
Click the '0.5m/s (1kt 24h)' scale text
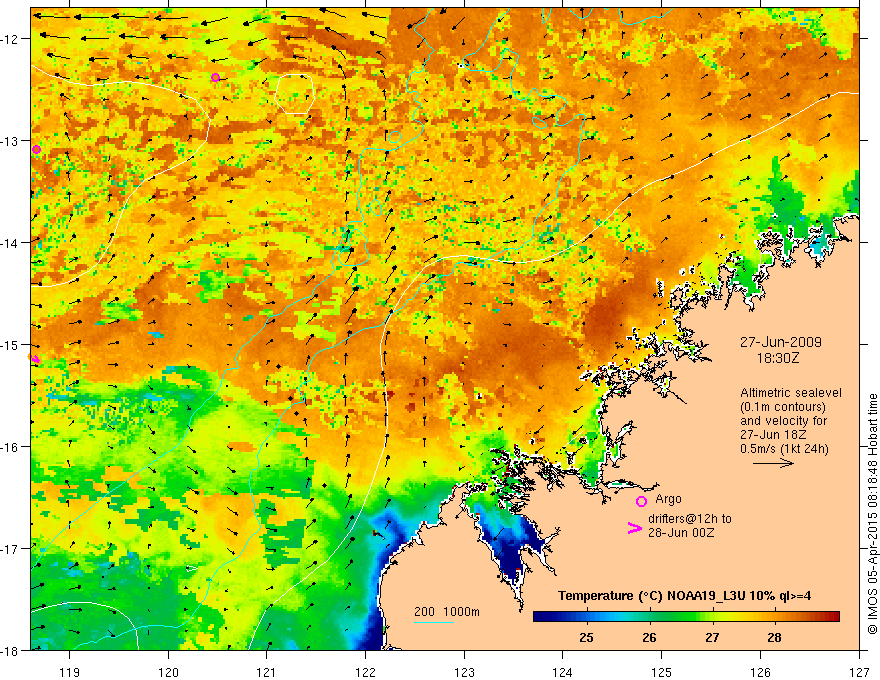coord(784,449)
